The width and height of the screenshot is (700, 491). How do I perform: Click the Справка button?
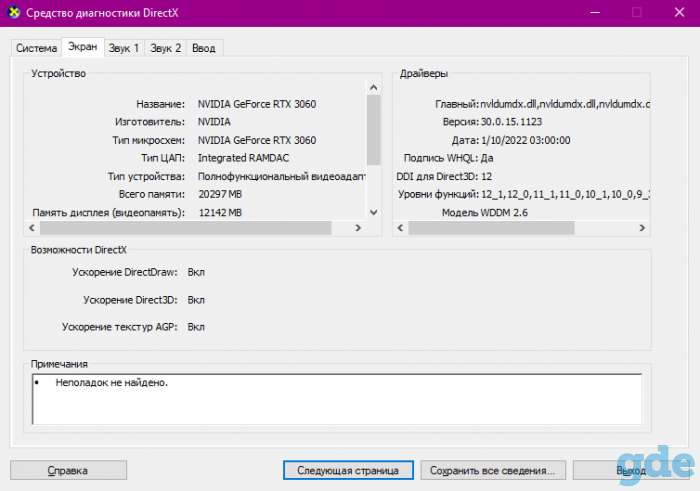click(x=68, y=470)
